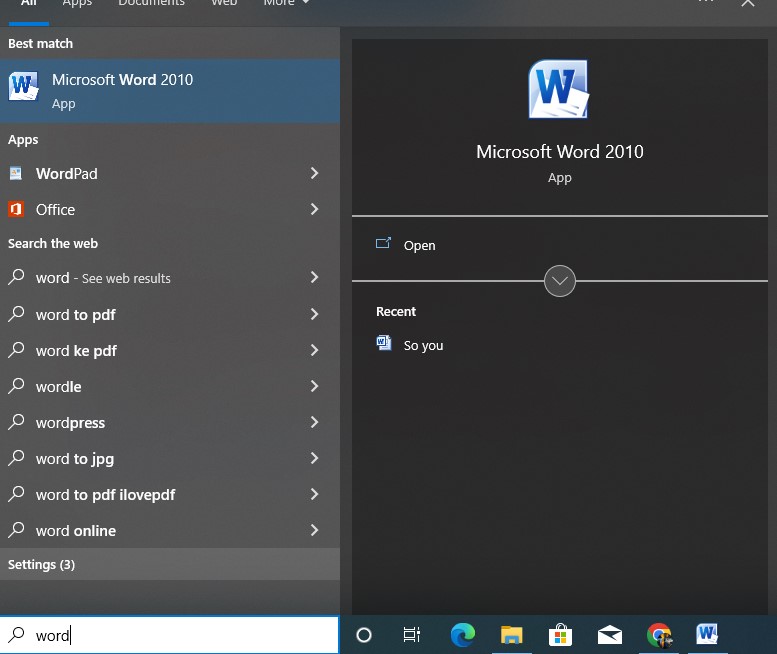Screen dimensions: 777x654
Task: Click the magnifier icon beside 'word to jpg'
Action: (x=16, y=457)
